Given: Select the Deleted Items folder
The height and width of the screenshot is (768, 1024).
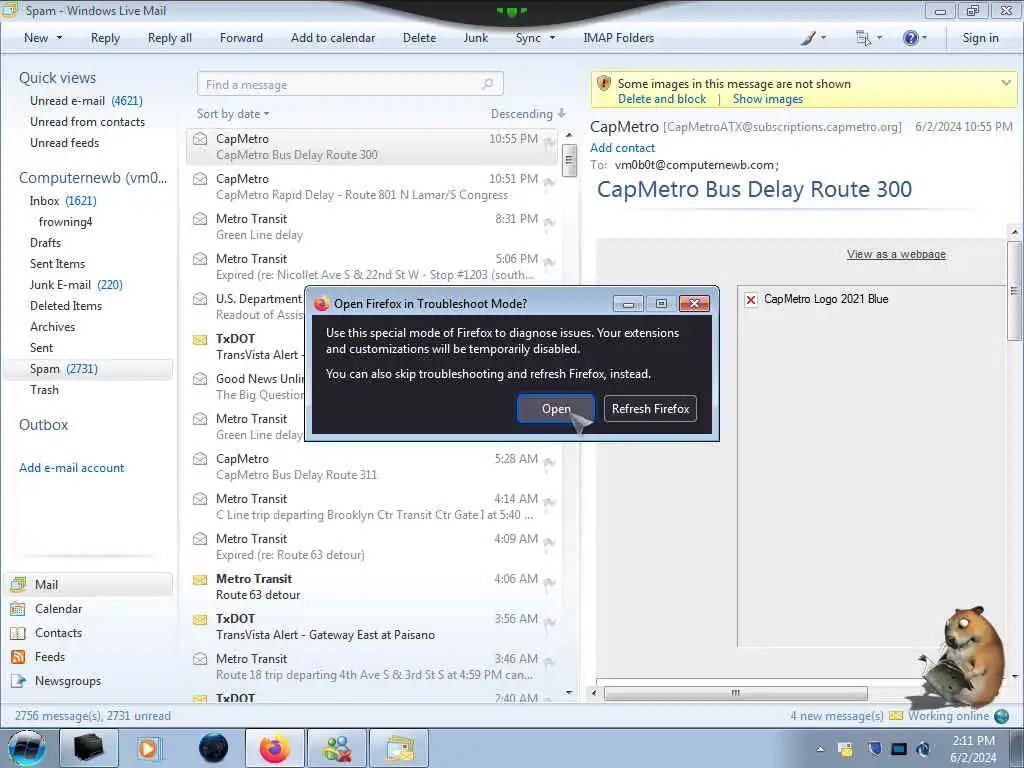Looking at the screenshot, I should coord(66,306).
